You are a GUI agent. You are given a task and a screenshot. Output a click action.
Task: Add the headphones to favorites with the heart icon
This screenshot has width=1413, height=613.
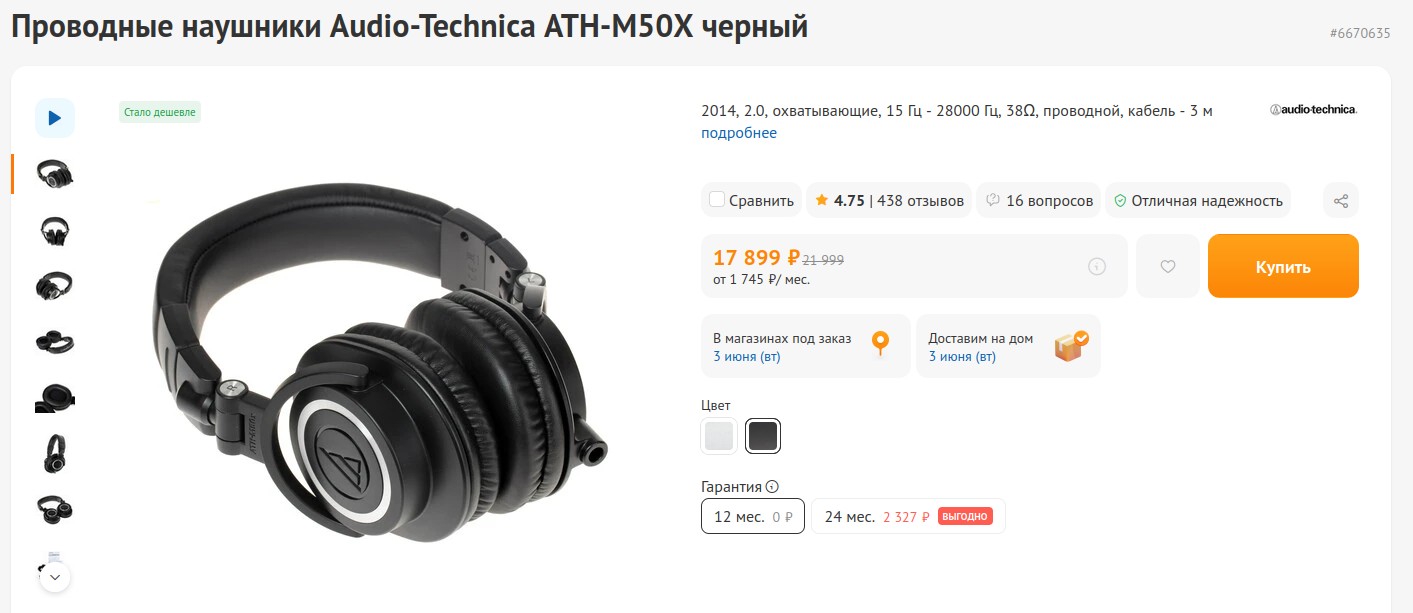[x=1167, y=266]
